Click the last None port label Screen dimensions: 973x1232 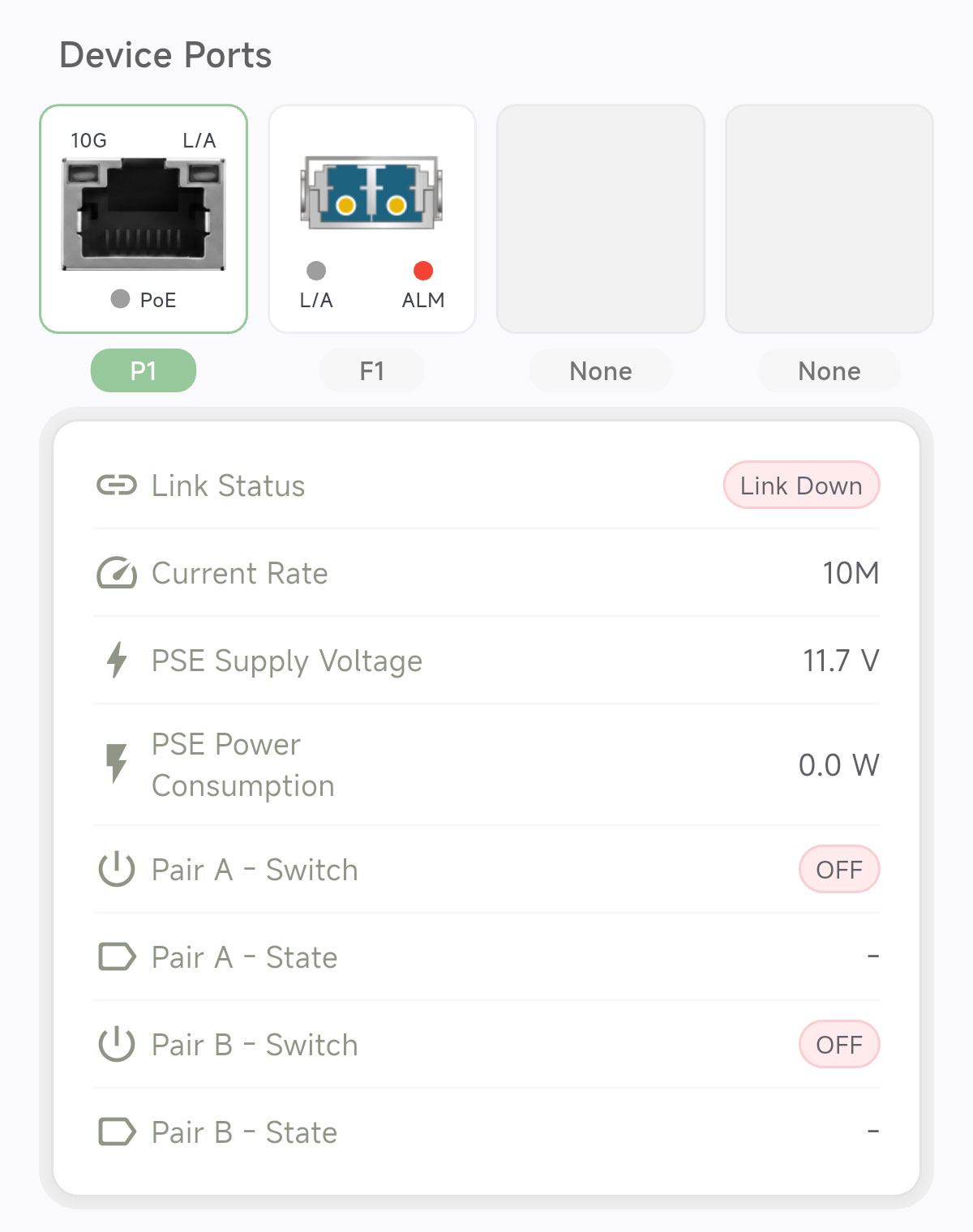829,371
